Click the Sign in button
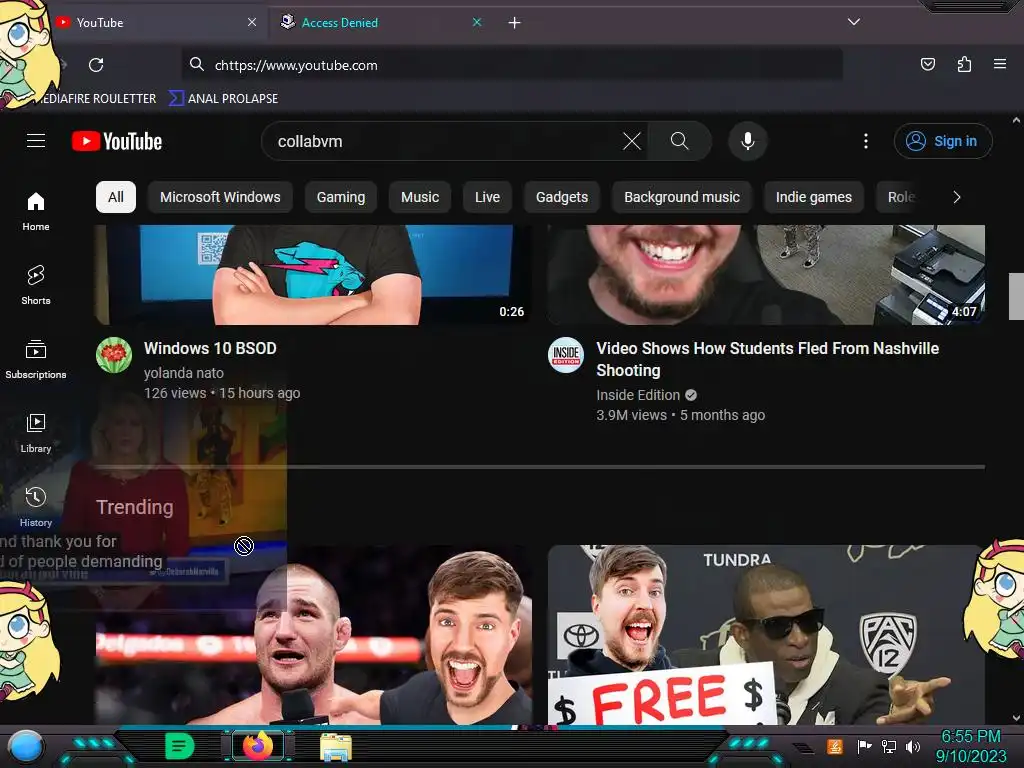 [x=943, y=141]
